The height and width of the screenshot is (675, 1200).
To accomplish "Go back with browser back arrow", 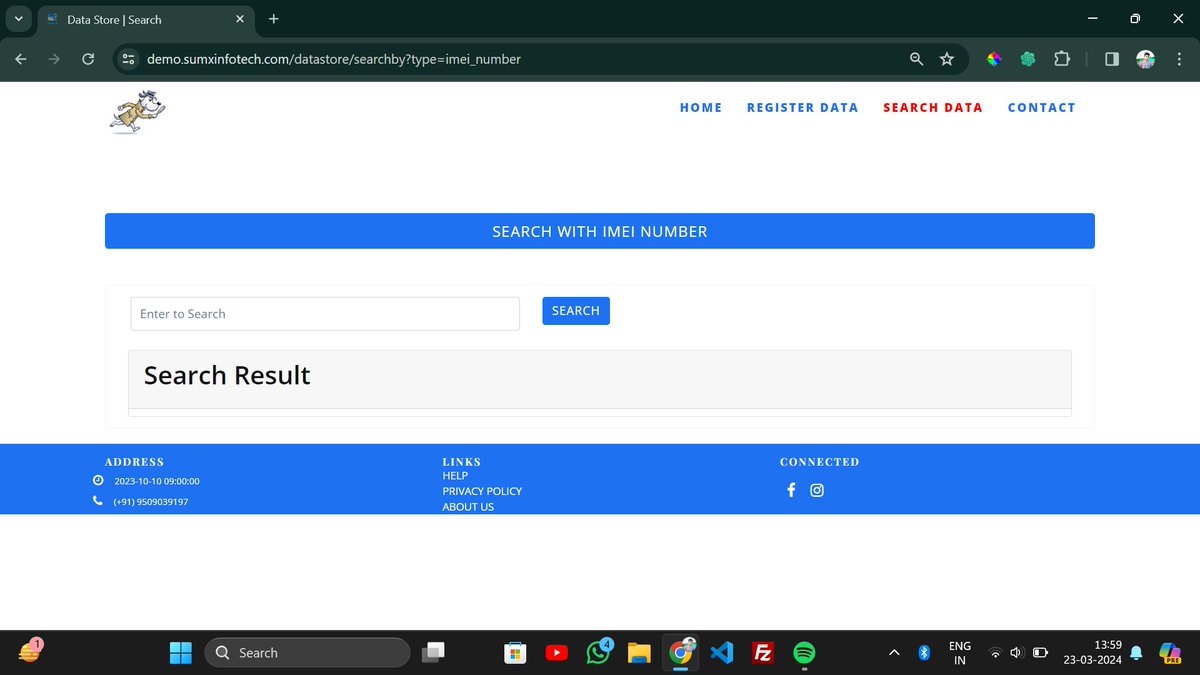I will coord(21,59).
